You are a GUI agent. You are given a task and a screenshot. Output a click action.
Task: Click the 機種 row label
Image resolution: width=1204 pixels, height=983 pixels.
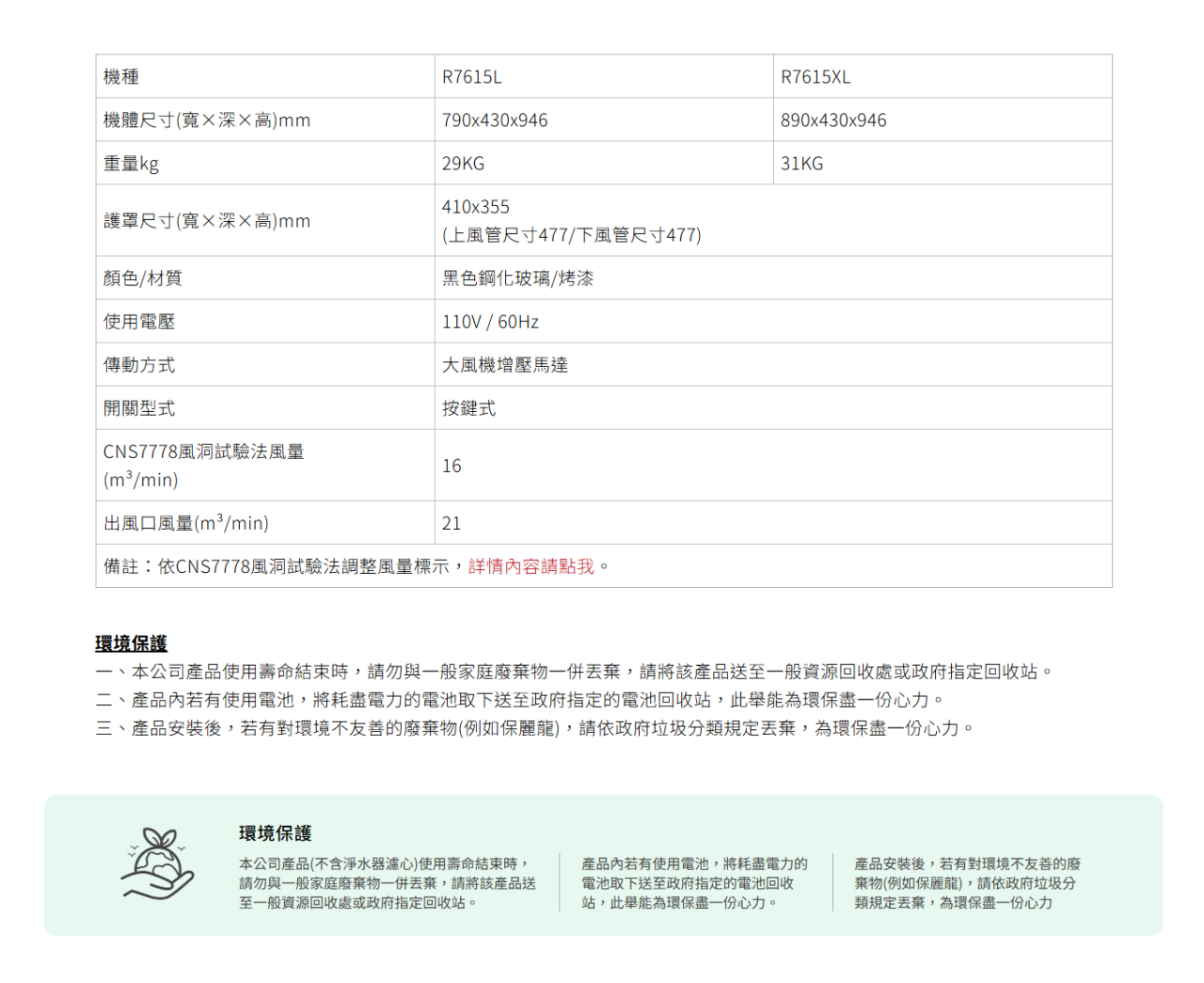121,77
